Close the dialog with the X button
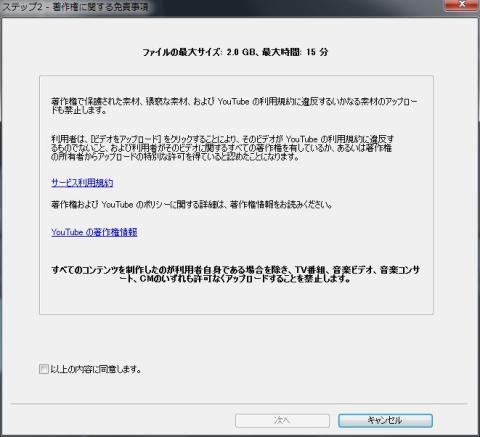The width and height of the screenshot is (480, 437). click(x=462, y=5)
